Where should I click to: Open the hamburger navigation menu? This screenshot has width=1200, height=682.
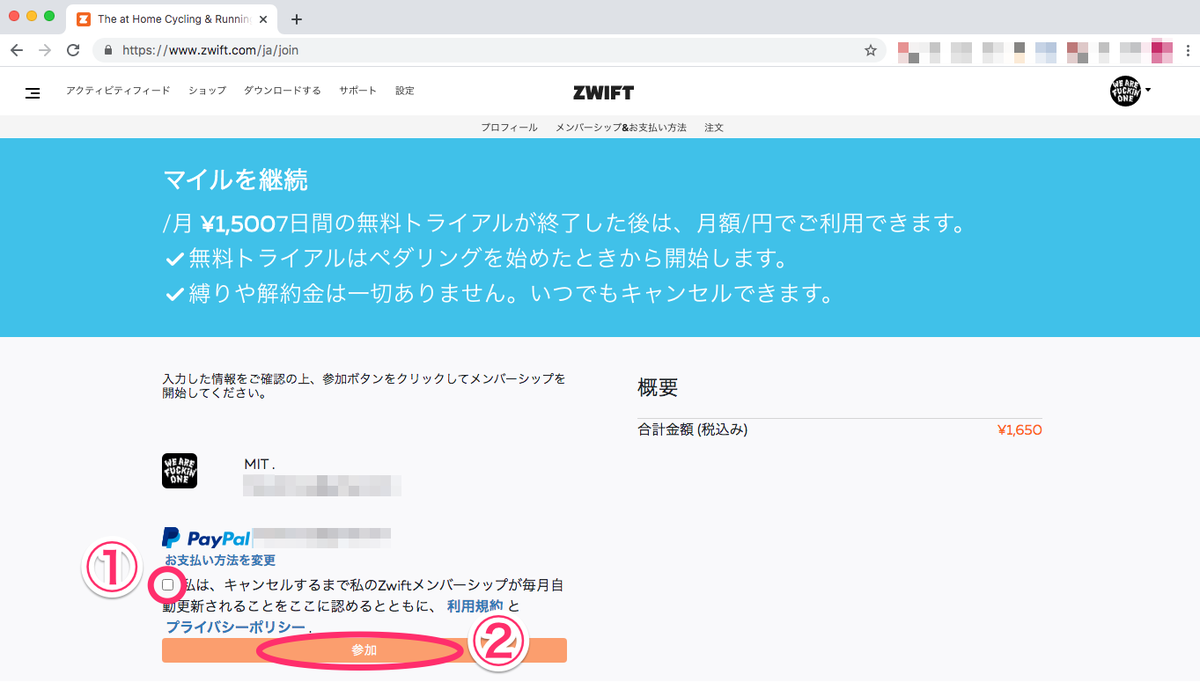(x=33, y=91)
